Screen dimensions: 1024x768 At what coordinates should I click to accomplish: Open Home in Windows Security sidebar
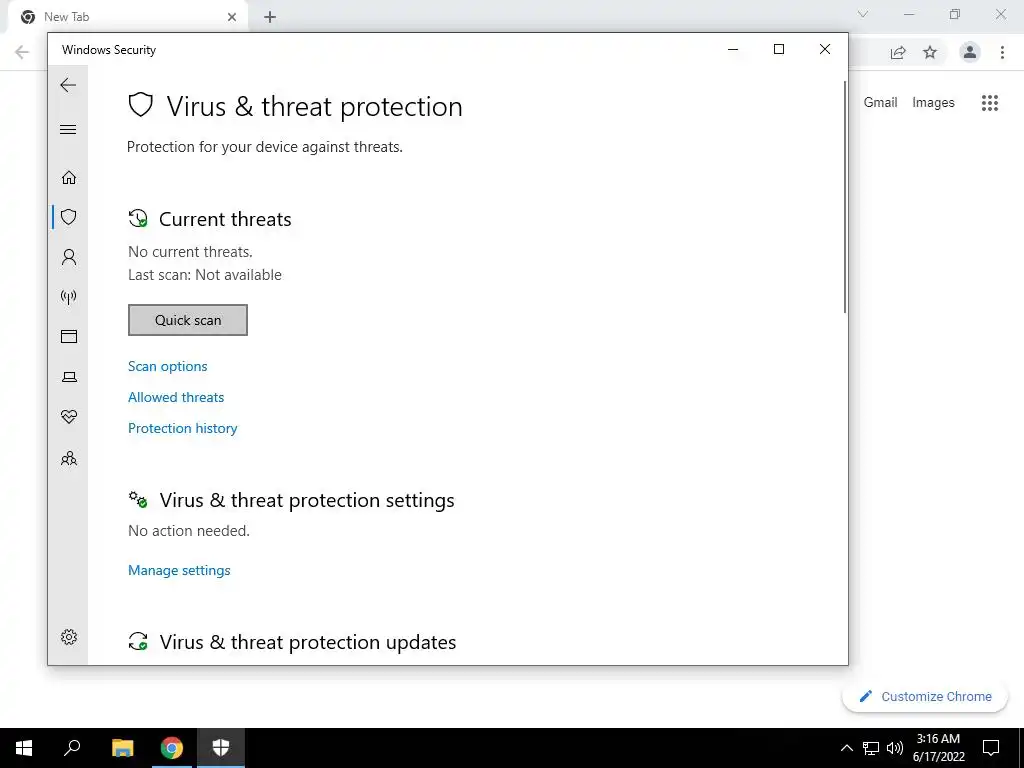coord(69,178)
